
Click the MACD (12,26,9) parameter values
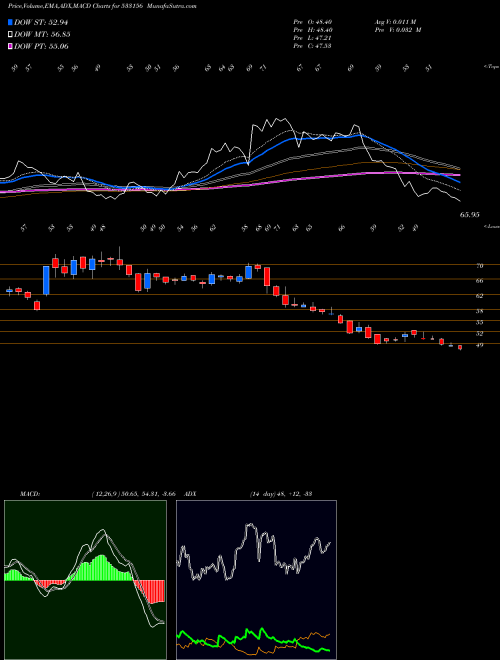point(136,494)
